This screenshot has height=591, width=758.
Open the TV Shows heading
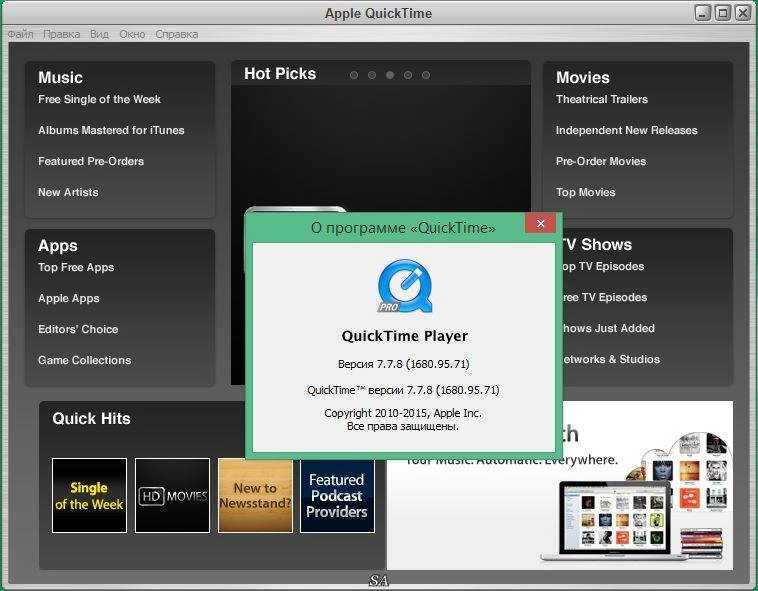coord(598,245)
